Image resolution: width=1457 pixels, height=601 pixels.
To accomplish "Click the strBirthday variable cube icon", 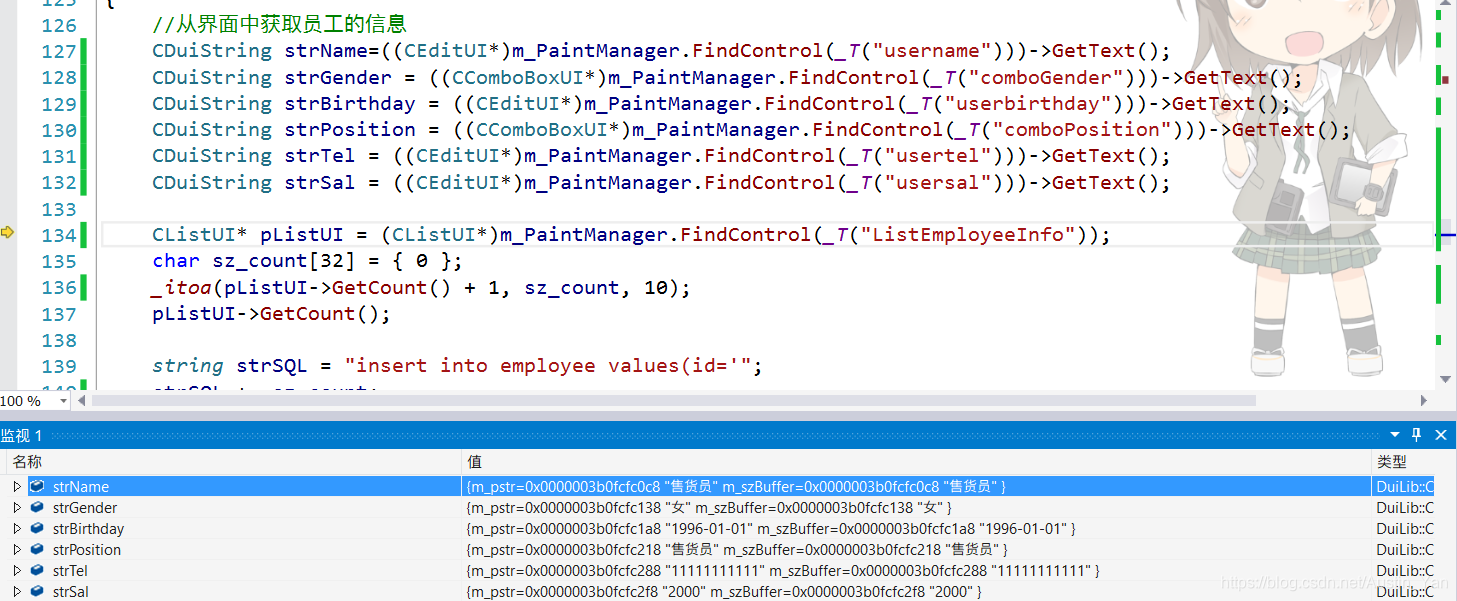I will pyautogui.click(x=38, y=529).
